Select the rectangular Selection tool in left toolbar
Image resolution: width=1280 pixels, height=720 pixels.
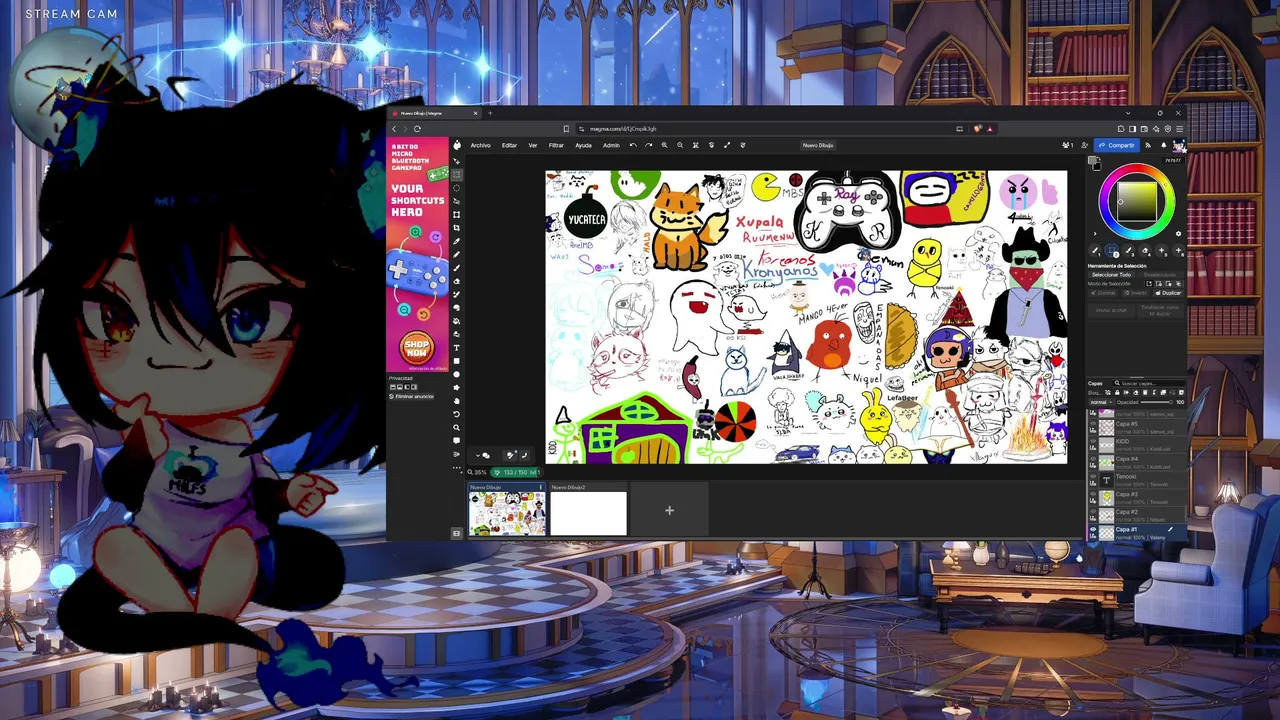(457, 174)
